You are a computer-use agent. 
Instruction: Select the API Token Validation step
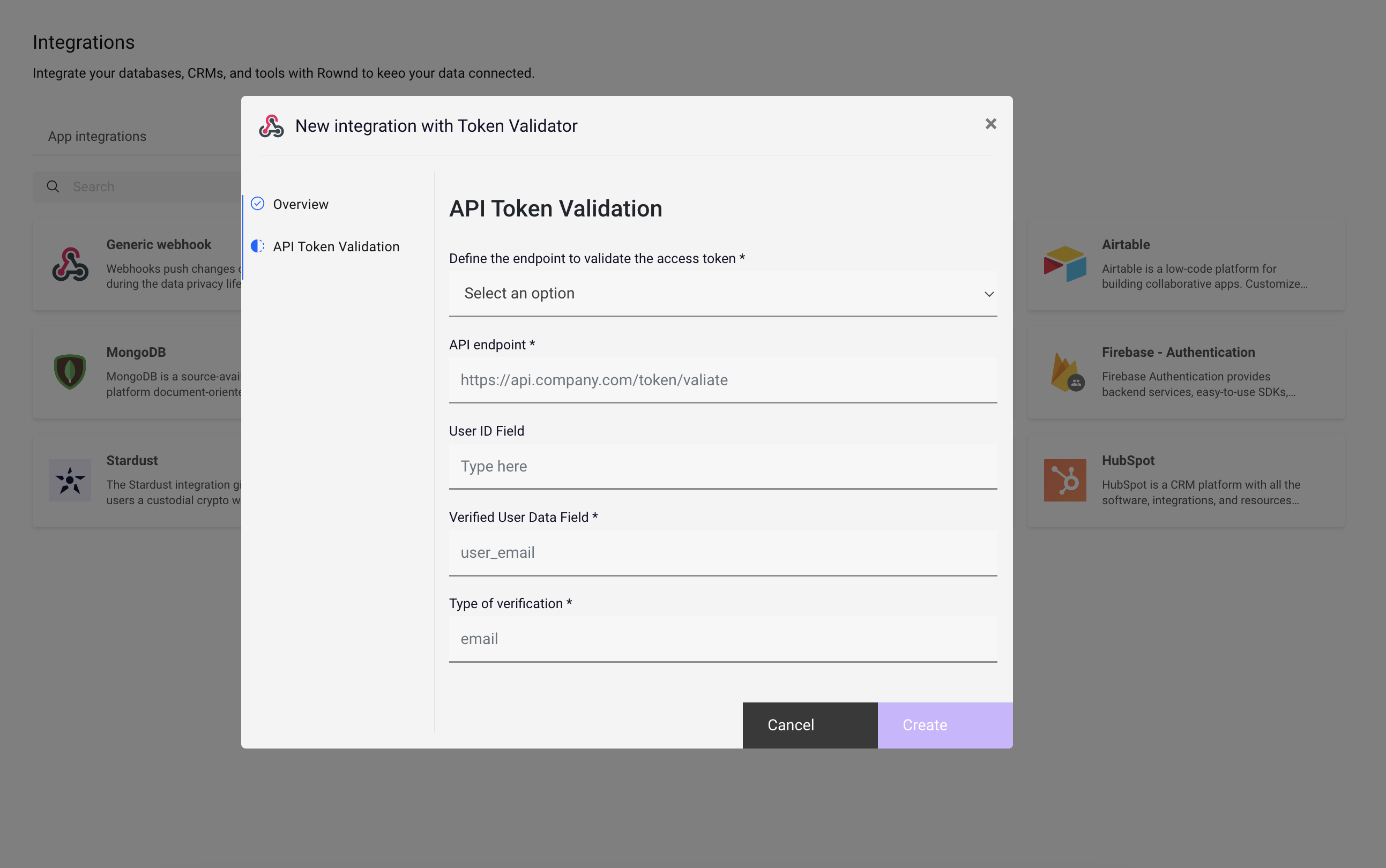[336, 246]
